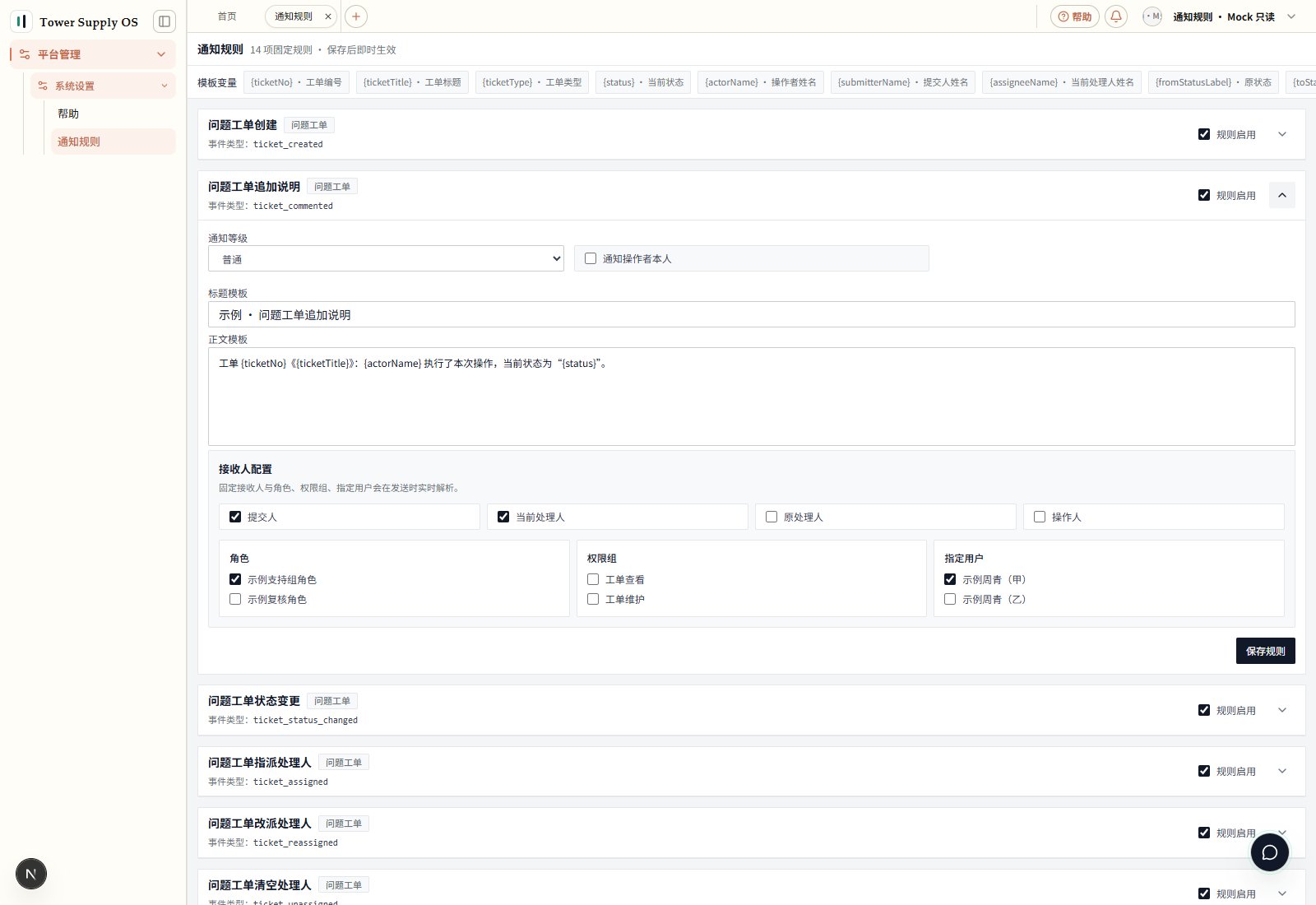Click the {actorName} 操作者姓名 variable chip
Screen dimensions: 1316x905
pos(761,82)
